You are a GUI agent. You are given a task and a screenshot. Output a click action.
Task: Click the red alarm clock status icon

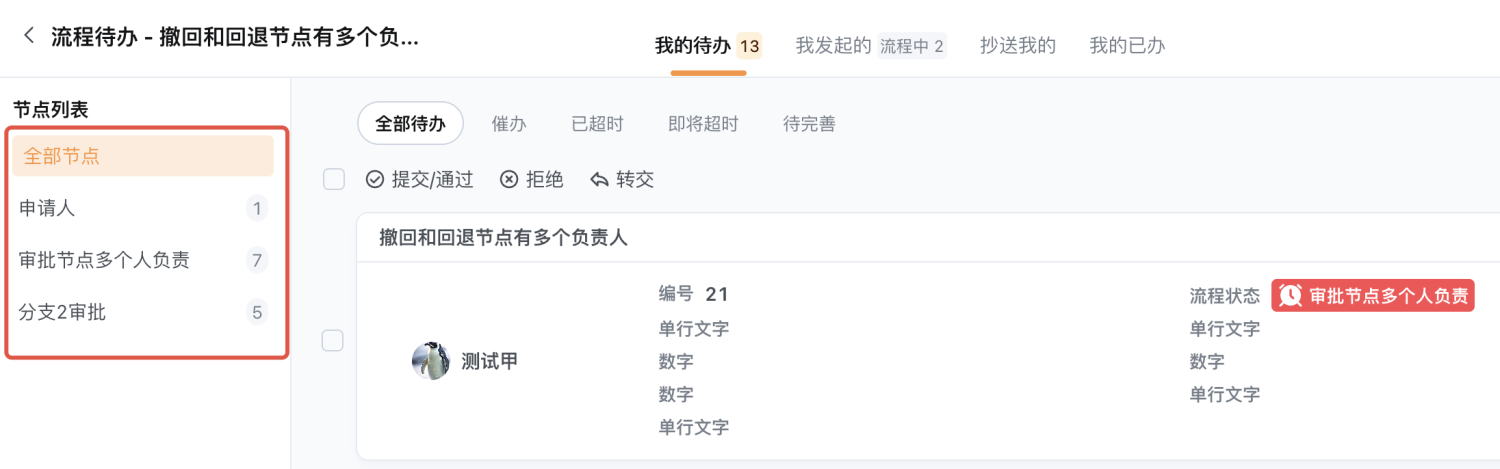pyautogui.click(x=1290, y=295)
